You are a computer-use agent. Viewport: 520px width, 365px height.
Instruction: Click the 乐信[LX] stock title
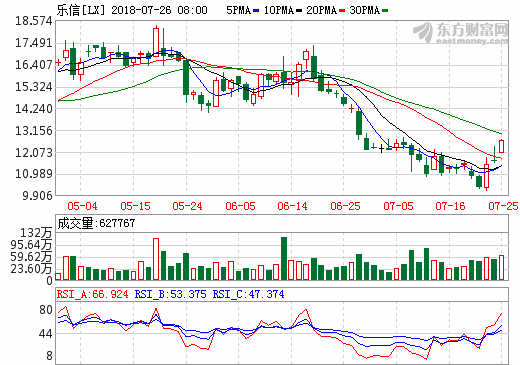click(x=81, y=10)
